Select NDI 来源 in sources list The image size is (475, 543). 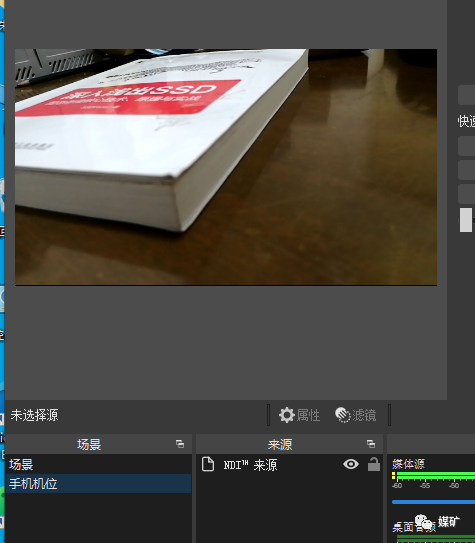tap(289, 465)
